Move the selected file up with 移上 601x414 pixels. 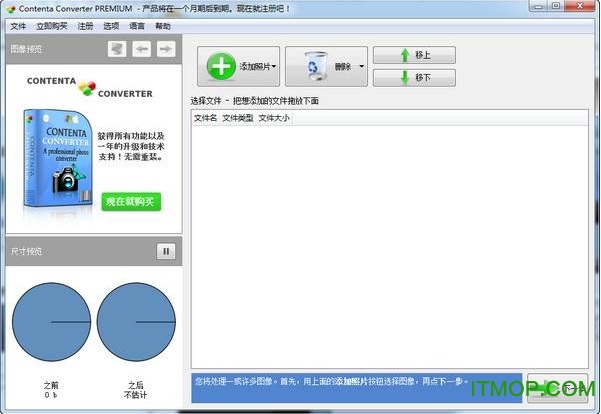(414, 55)
